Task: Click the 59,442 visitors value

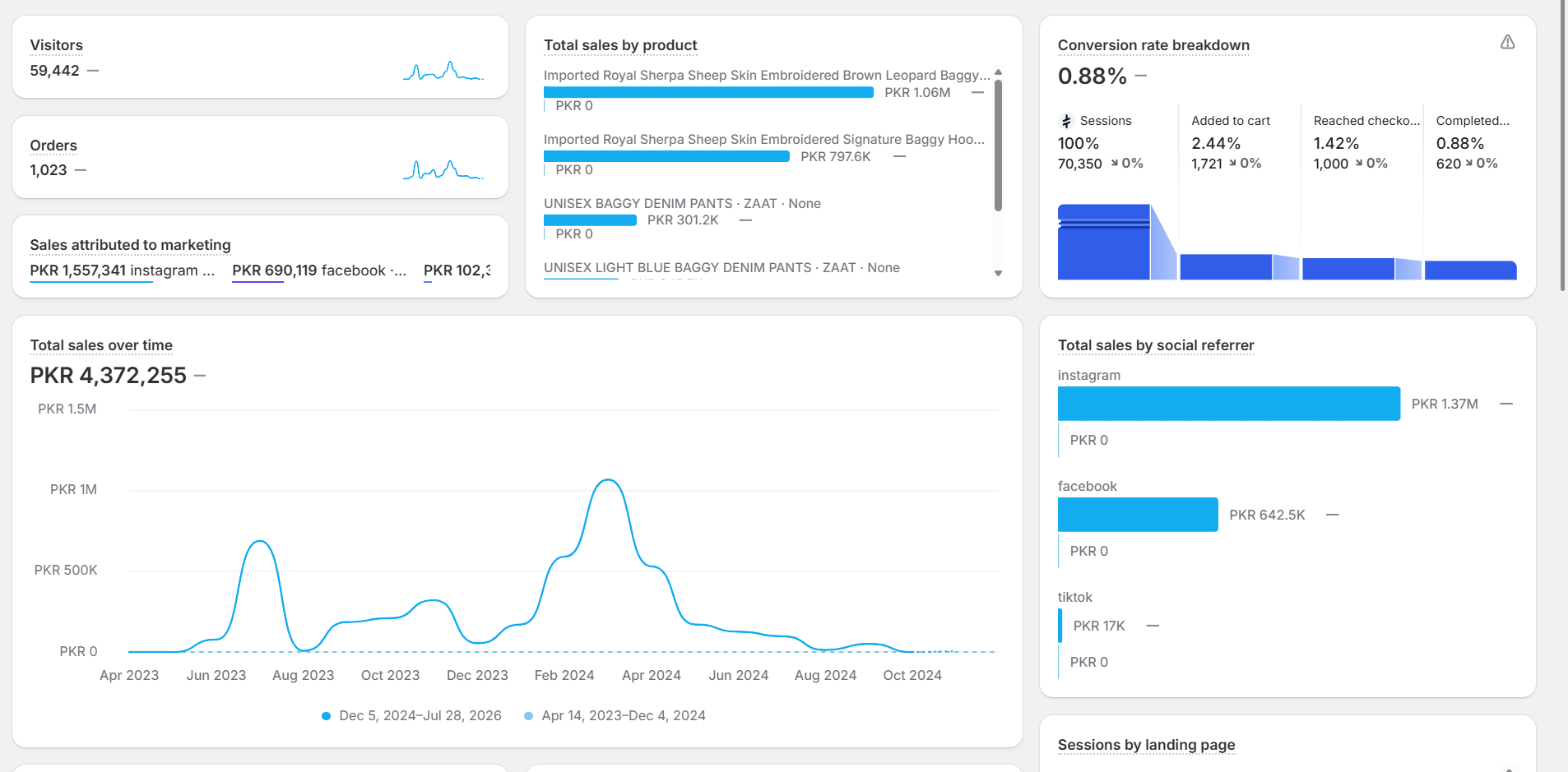Action: pos(54,71)
